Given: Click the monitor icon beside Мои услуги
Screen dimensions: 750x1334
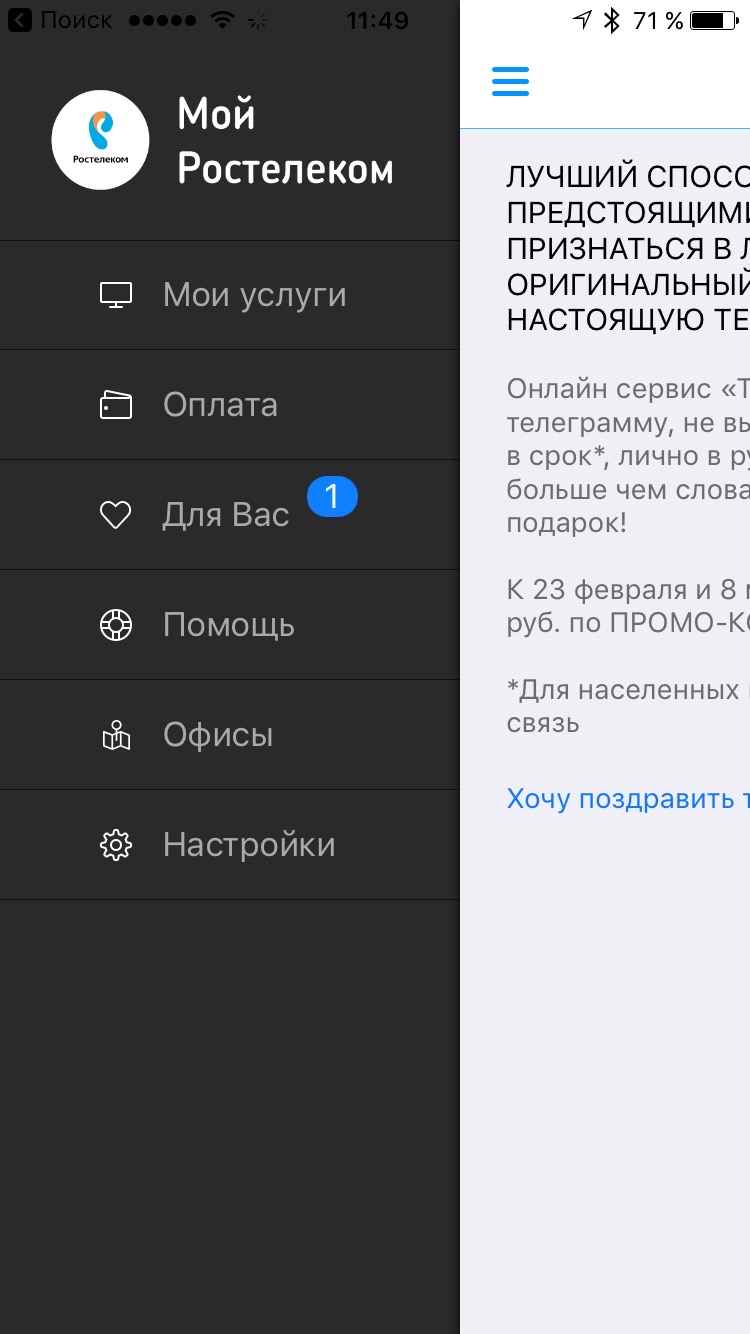Looking at the screenshot, I should (x=116, y=295).
